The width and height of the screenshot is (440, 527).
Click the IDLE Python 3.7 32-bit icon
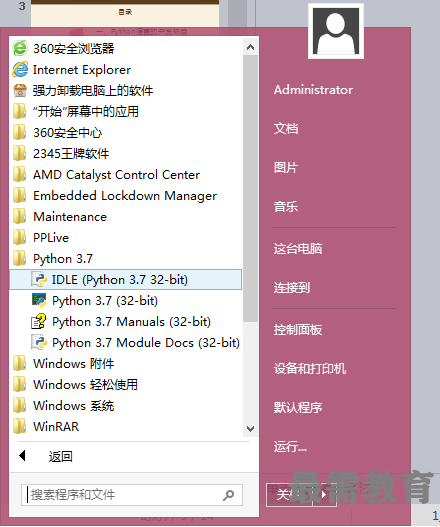[39, 279]
